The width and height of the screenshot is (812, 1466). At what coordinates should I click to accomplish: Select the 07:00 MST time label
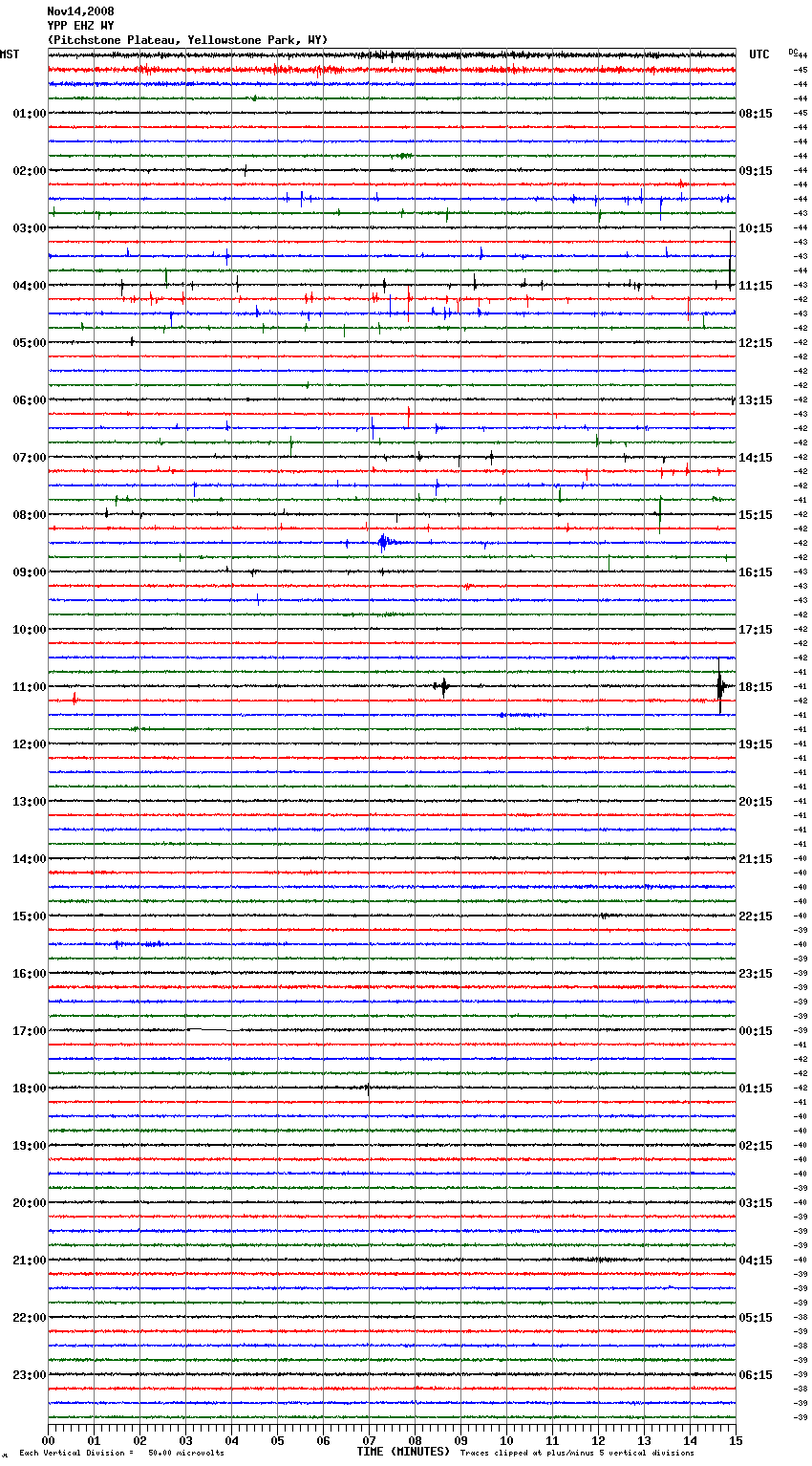pyautogui.click(x=30, y=458)
